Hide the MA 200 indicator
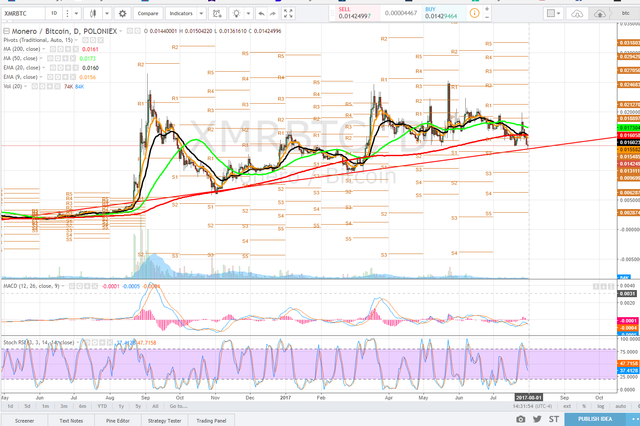 click(53, 49)
